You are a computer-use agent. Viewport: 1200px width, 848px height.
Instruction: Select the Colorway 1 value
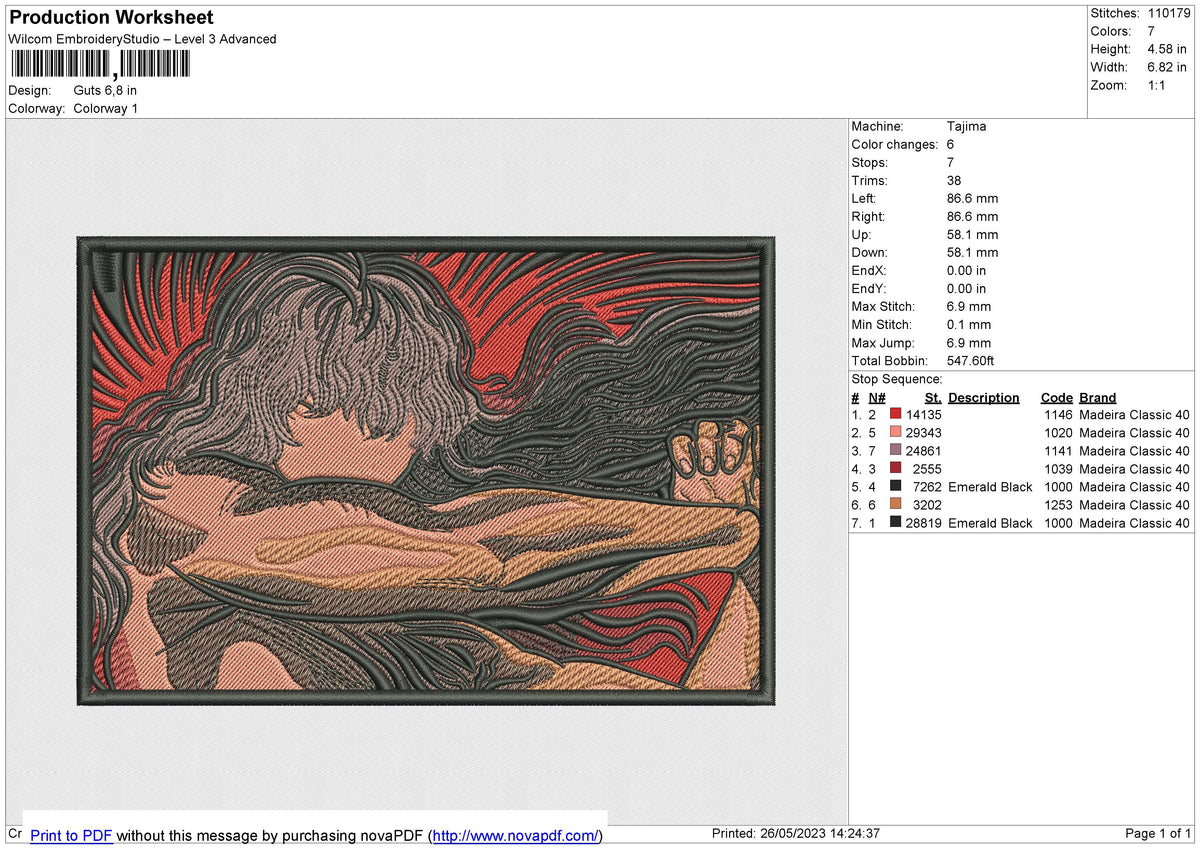[x=106, y=108]
